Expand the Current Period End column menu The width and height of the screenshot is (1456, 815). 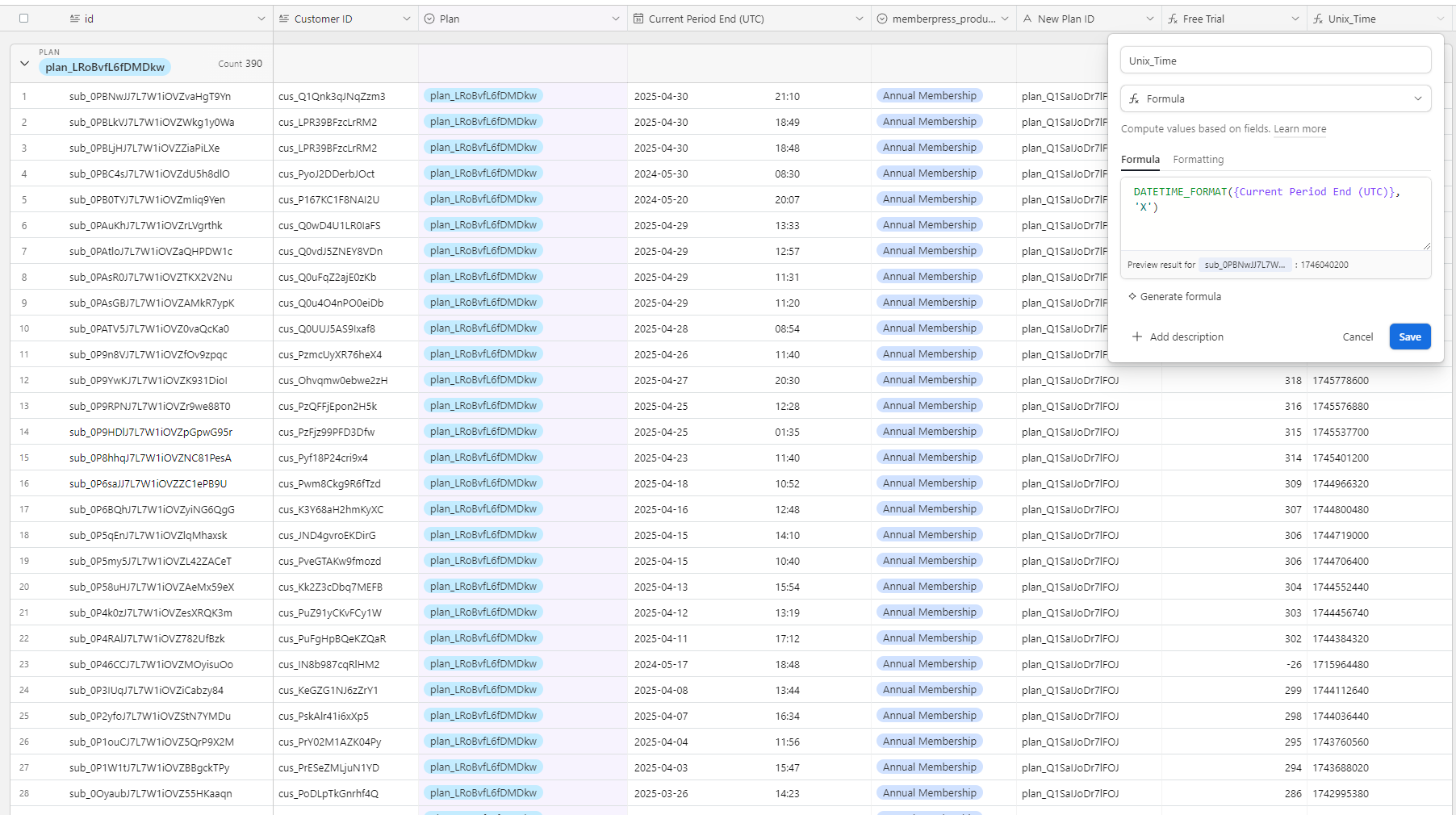click(859, 19)
